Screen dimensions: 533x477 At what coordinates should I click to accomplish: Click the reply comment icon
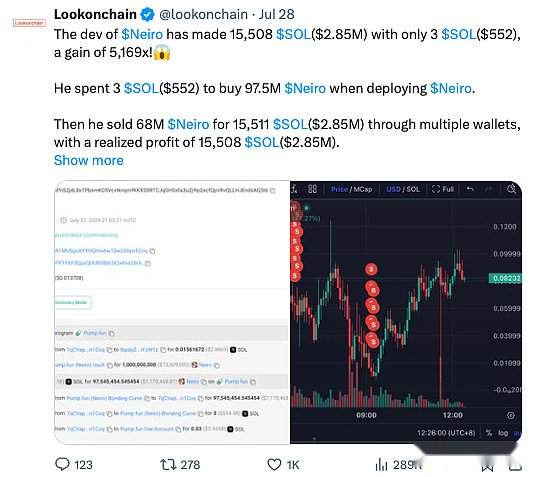62,464
